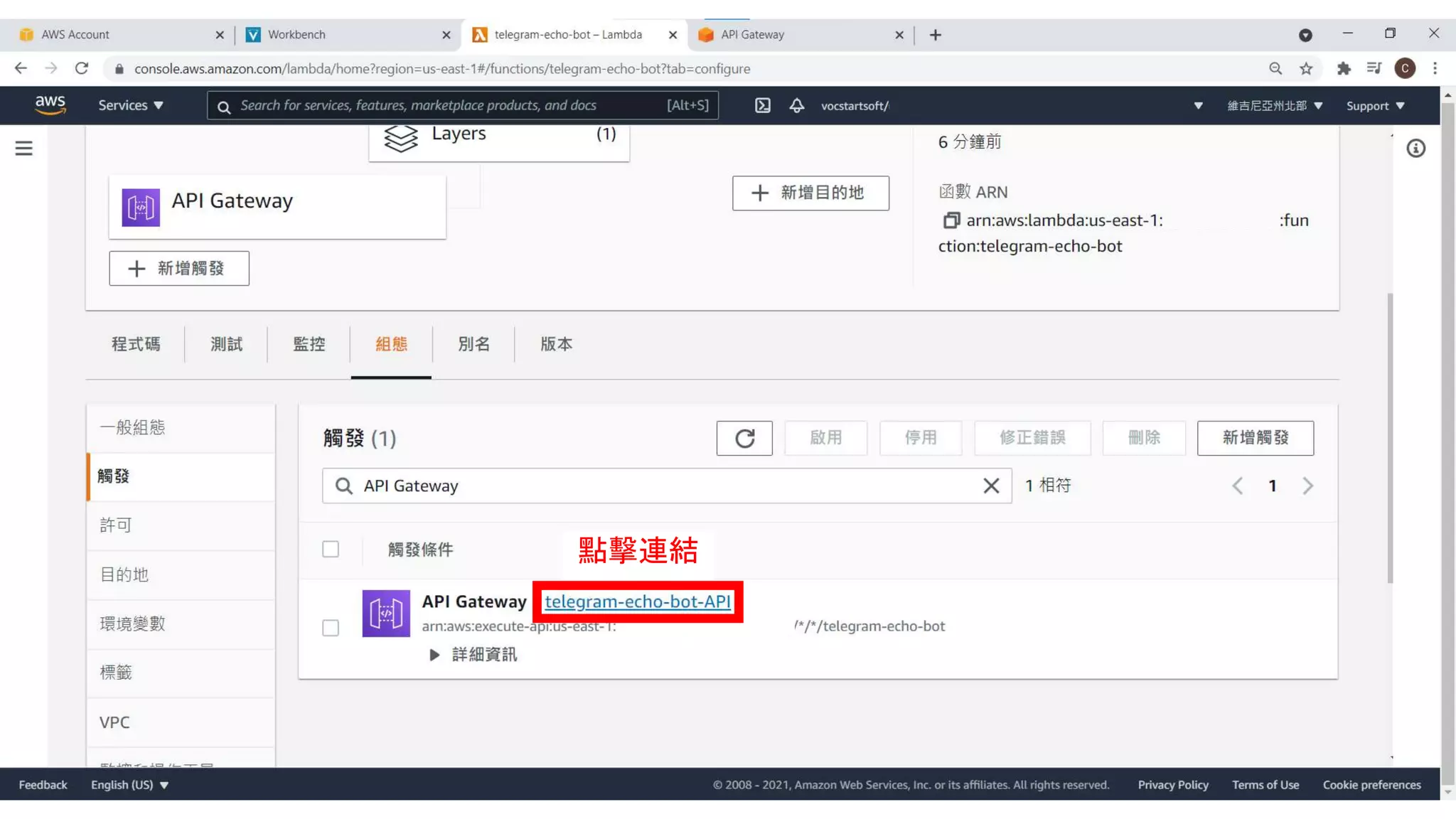Open Privacy Policy link
This screenshot has width=1456, height=819.
click(x=1173, y=785)
